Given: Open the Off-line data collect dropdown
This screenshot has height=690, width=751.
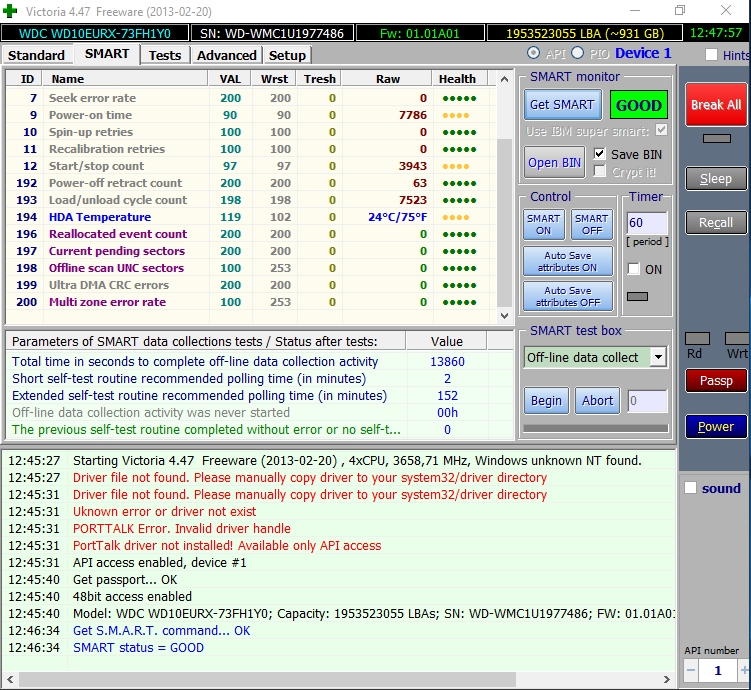Looking at the screenshot, I should coord(657,357).
